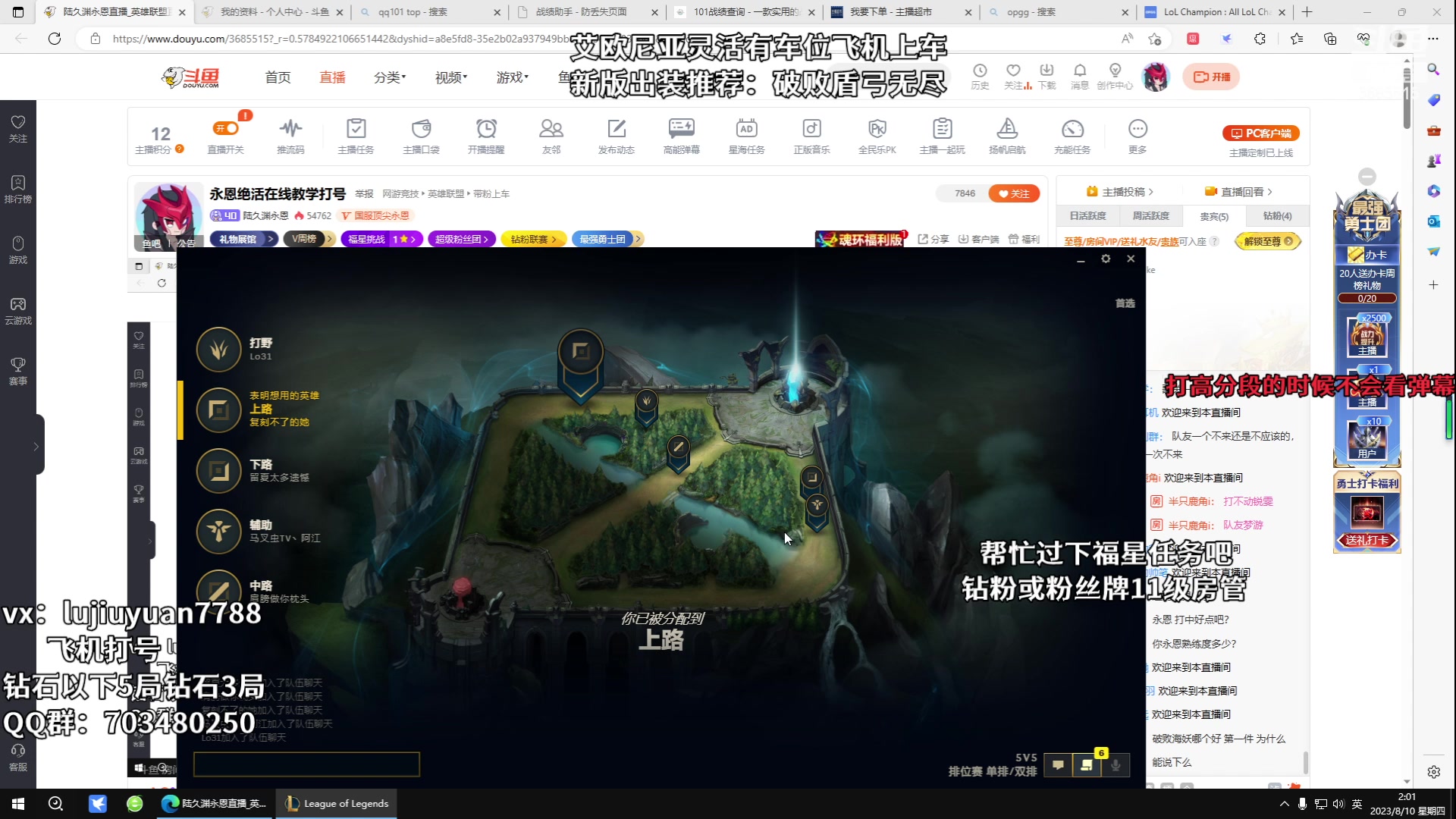
Task: Expand the 分类 dropdown menu
Action: click(x=390, y=77)
